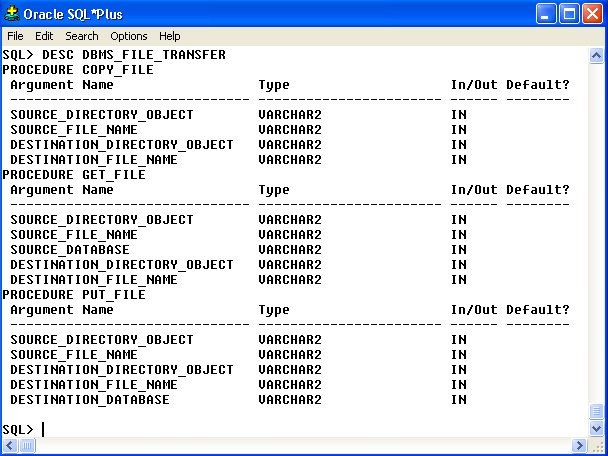Click VARCHAR2 type of DESTINATION_DATABASE row
Screen dimensions: 608x456
pyautogui.click(x=290, y=400)
